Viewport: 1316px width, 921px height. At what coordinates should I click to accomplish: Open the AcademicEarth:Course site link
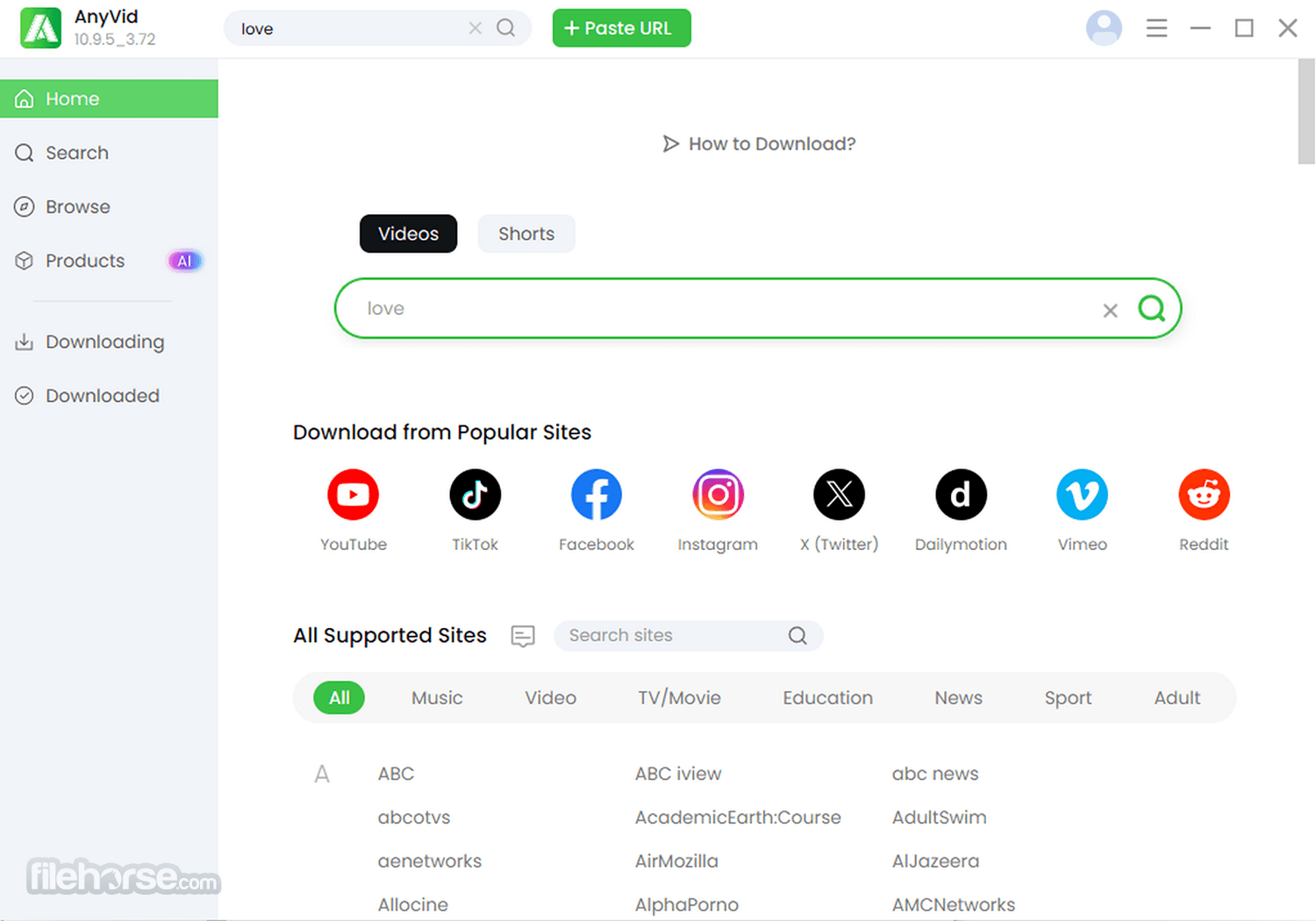[x=738, y=817]
